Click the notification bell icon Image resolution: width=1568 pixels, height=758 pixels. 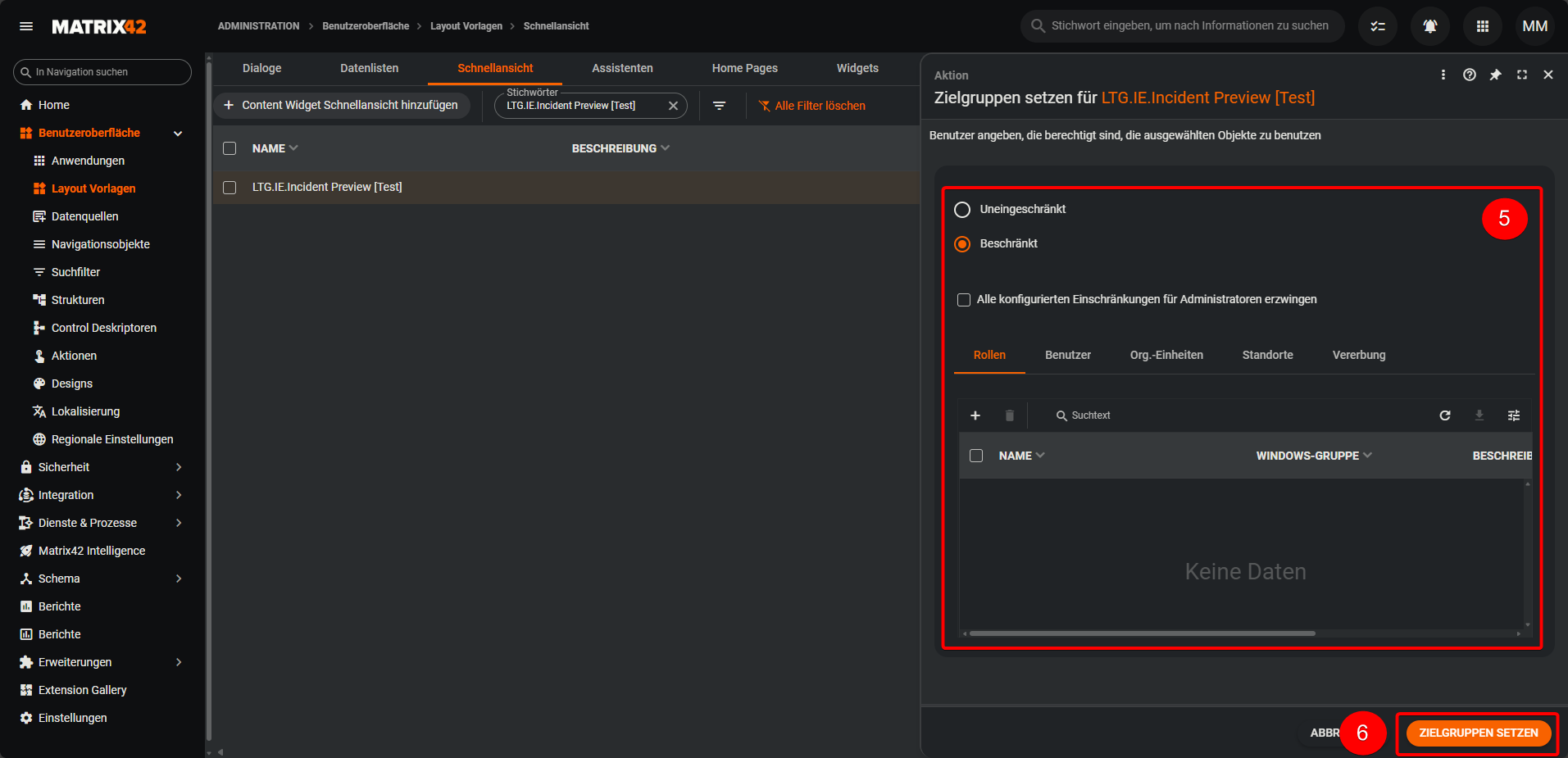pos(1429,26)
